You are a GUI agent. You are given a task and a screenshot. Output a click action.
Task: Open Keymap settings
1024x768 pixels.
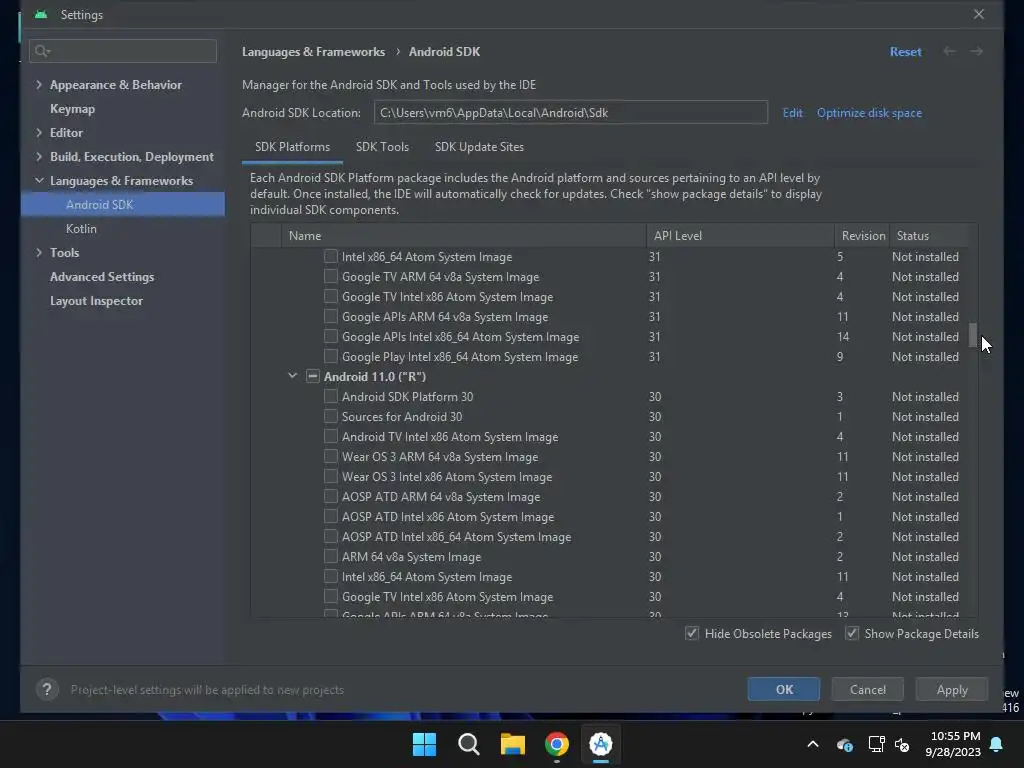tap(72, 109)
